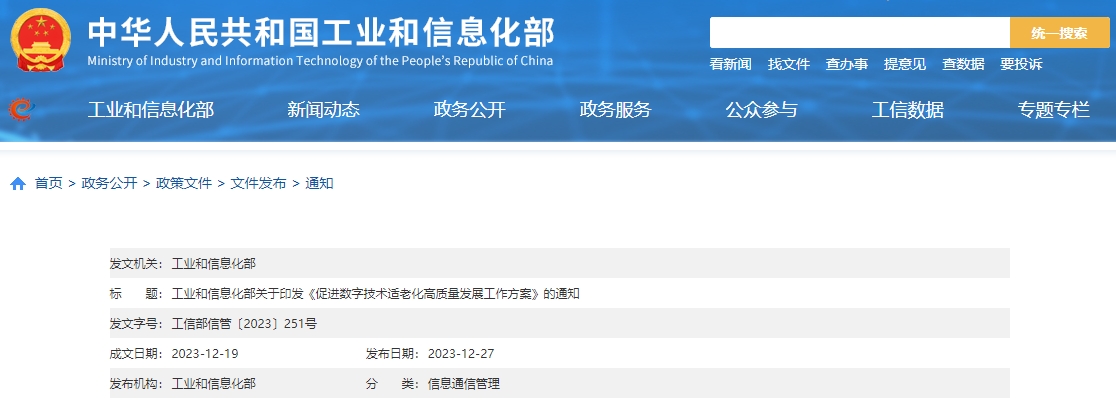The height and width of the screenshot is (419, 1116).
Task: Open the 找文件 quick link
Action: (x=788, y=64)
